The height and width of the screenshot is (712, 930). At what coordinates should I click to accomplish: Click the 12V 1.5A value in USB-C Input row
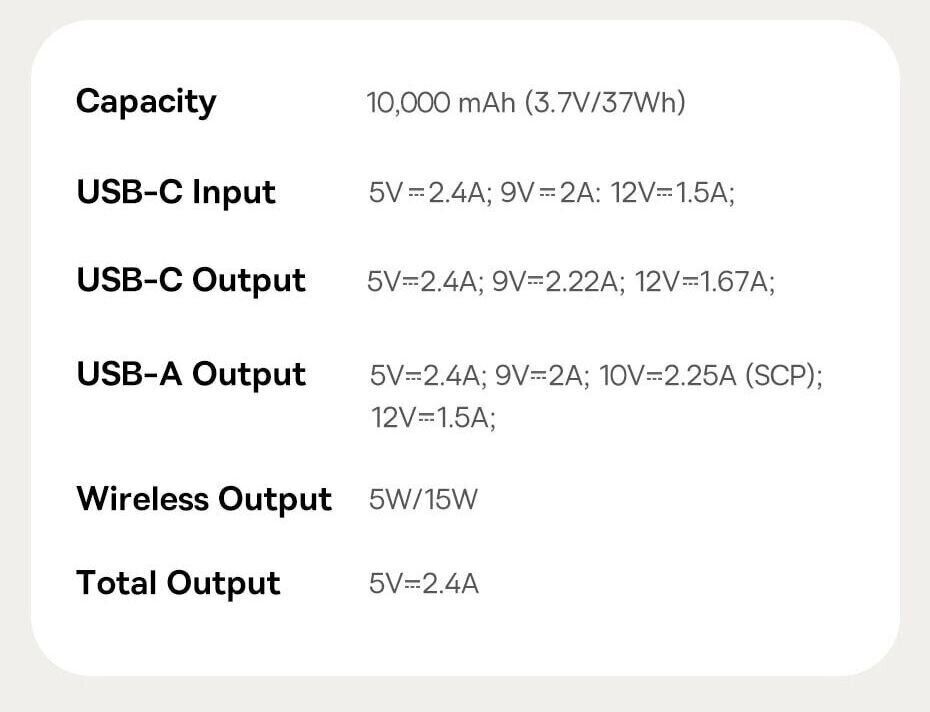pos(673,193)
